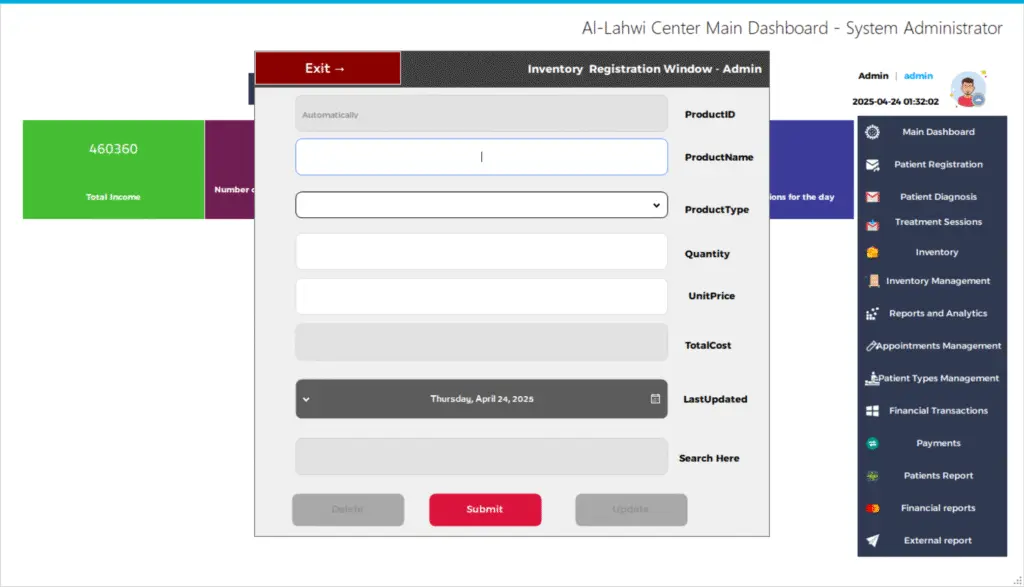Click the Payments round teal icon
1024x587 pixels.
[x=872, y=443]
